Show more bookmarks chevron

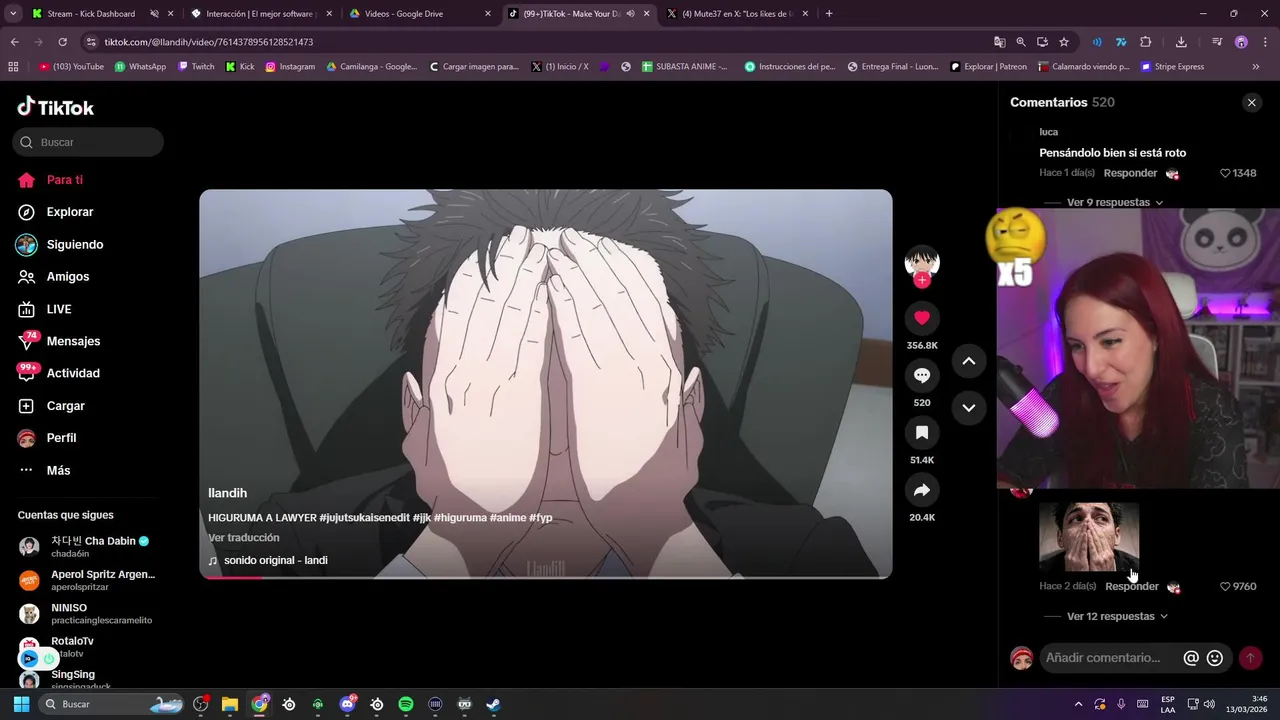1256,67
